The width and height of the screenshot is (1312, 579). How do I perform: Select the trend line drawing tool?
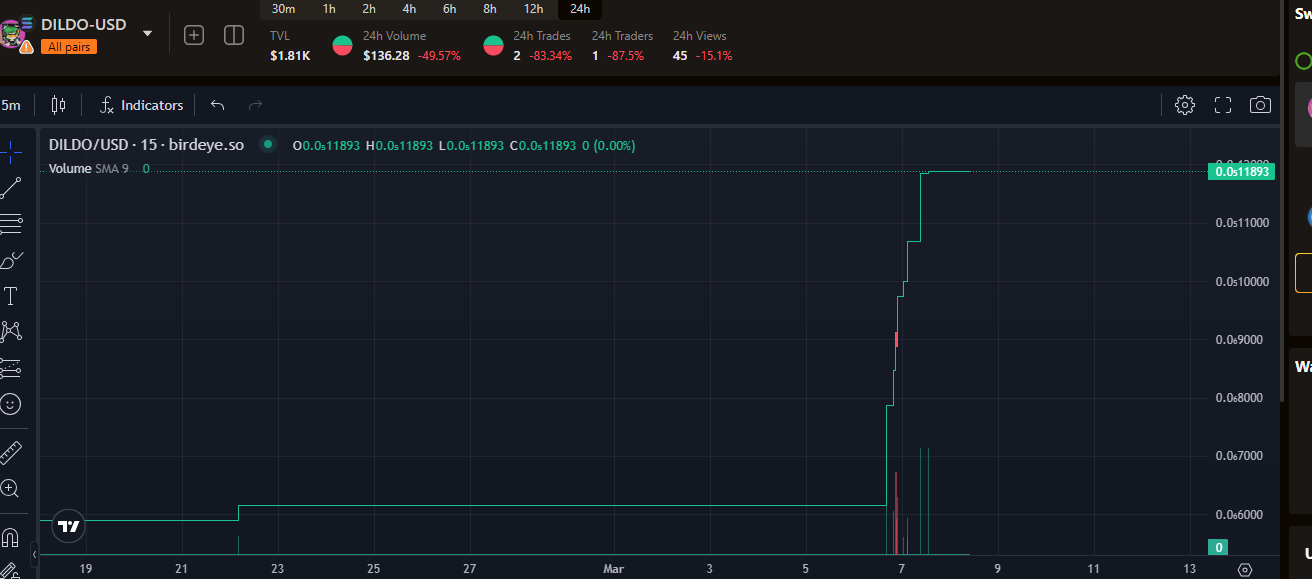point(10,188)
